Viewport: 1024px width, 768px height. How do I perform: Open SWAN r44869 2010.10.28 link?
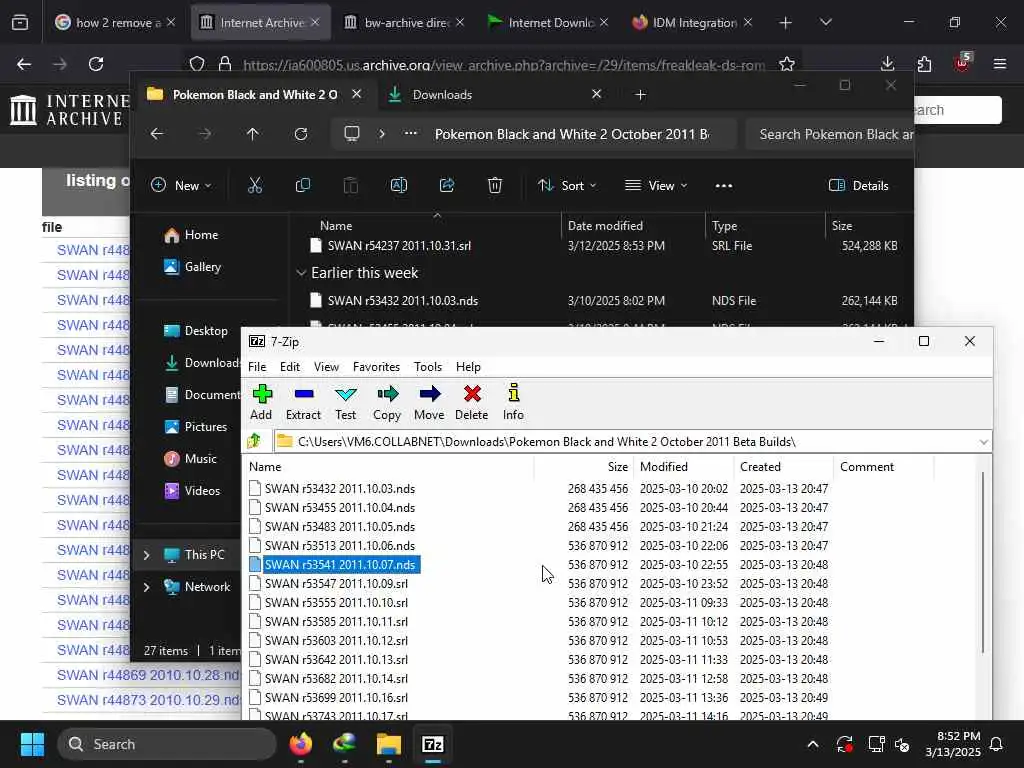tap(149, 675)
